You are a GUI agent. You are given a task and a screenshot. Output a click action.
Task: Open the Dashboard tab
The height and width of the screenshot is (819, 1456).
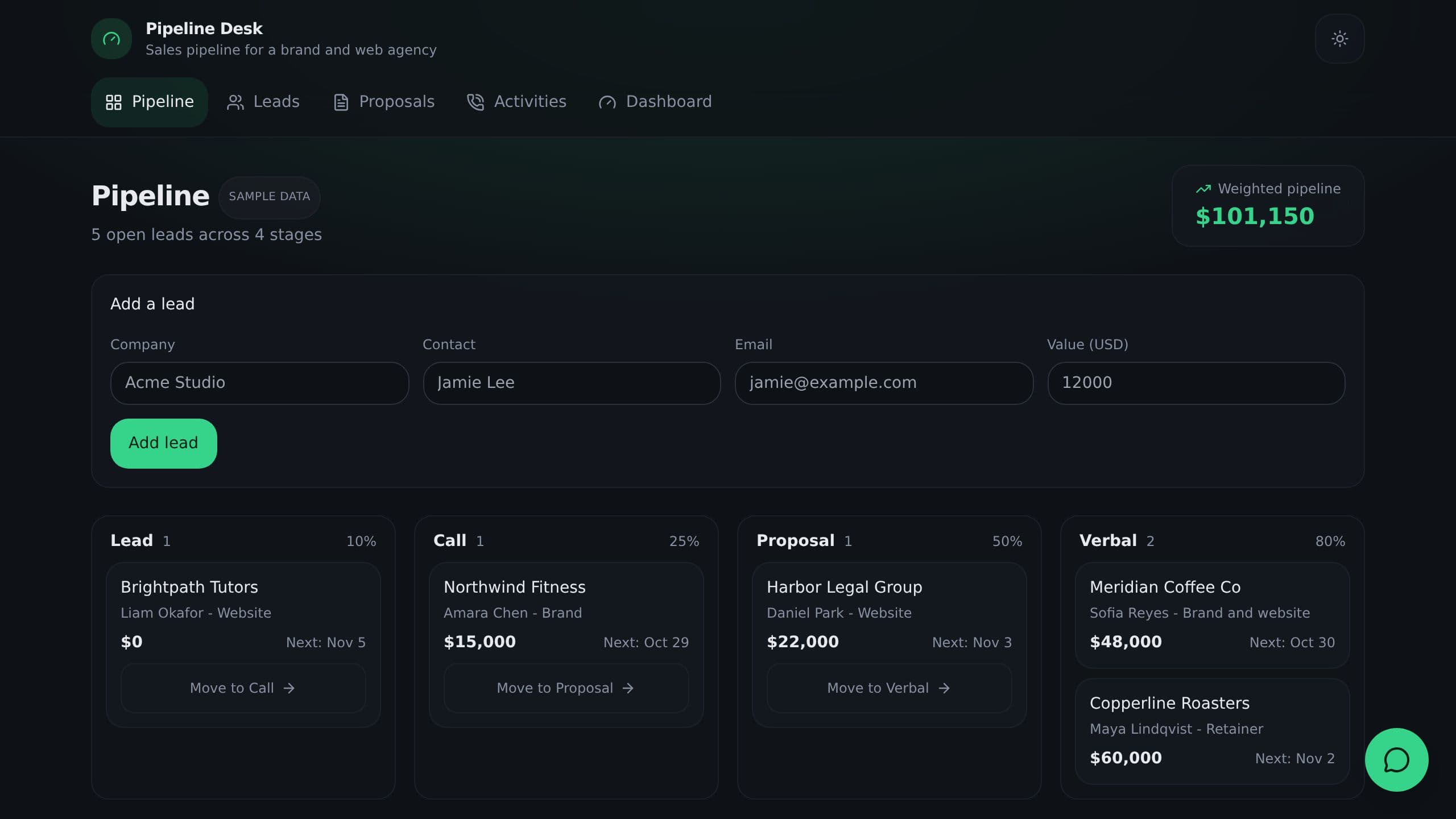click(655, 102)
